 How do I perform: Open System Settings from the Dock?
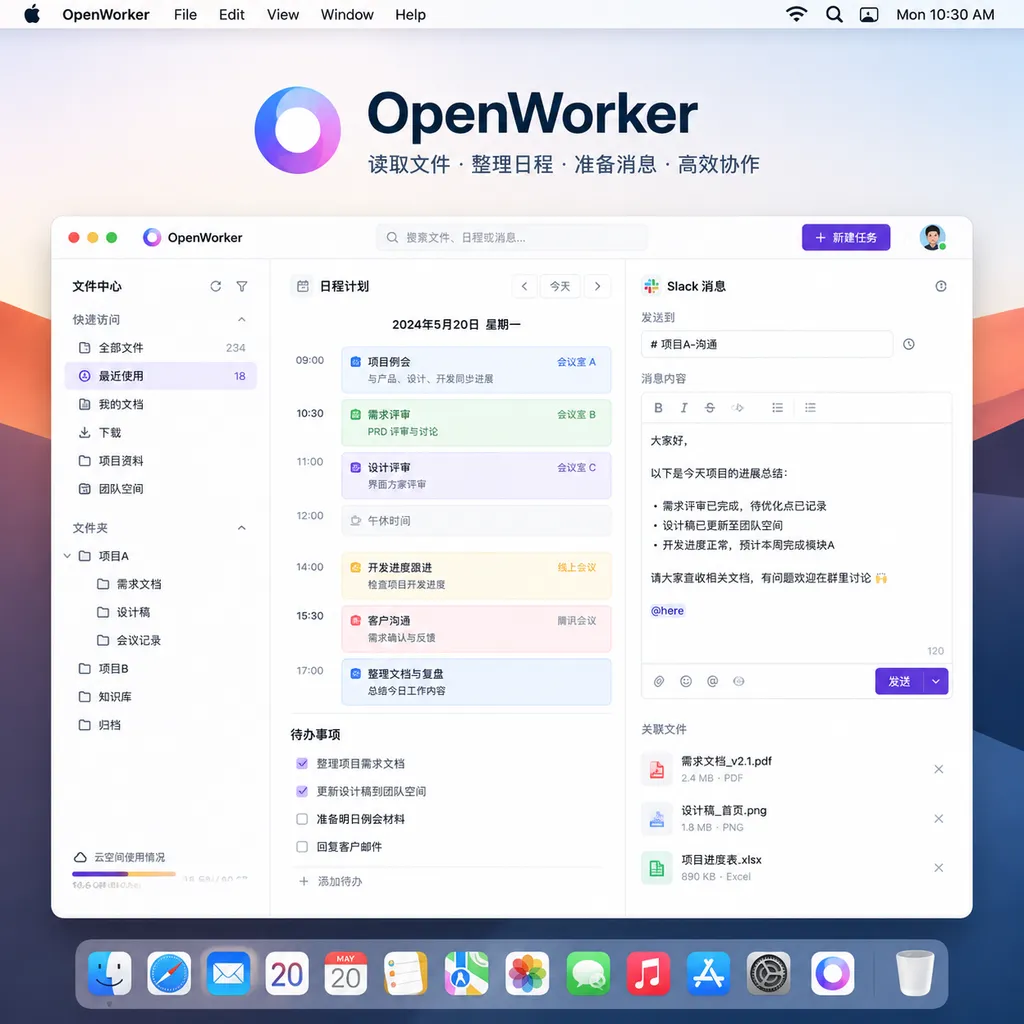click(769, 974)
